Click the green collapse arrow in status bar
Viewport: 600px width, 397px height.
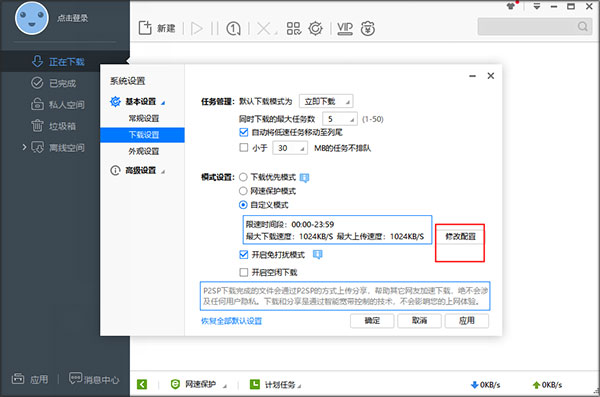click(142, 384)
